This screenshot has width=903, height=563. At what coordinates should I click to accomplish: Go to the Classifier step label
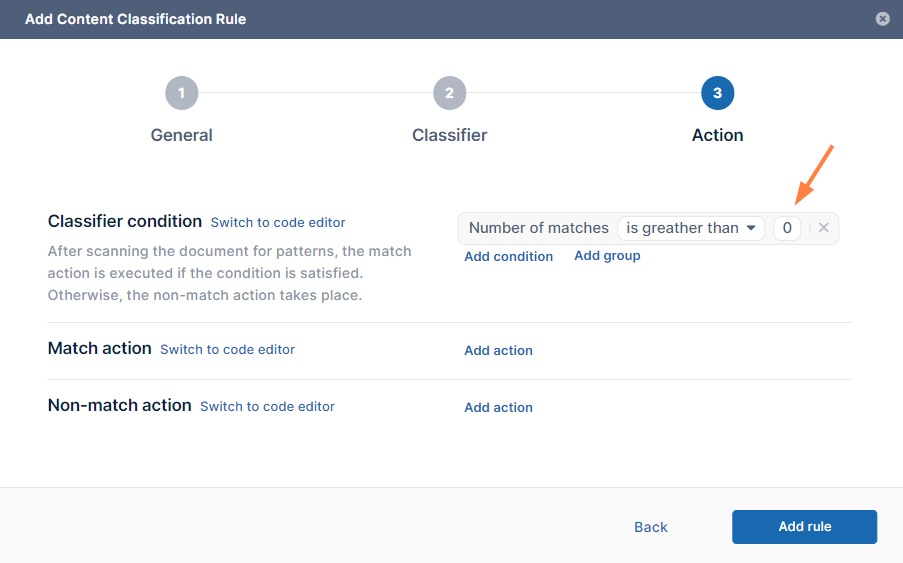449,135
